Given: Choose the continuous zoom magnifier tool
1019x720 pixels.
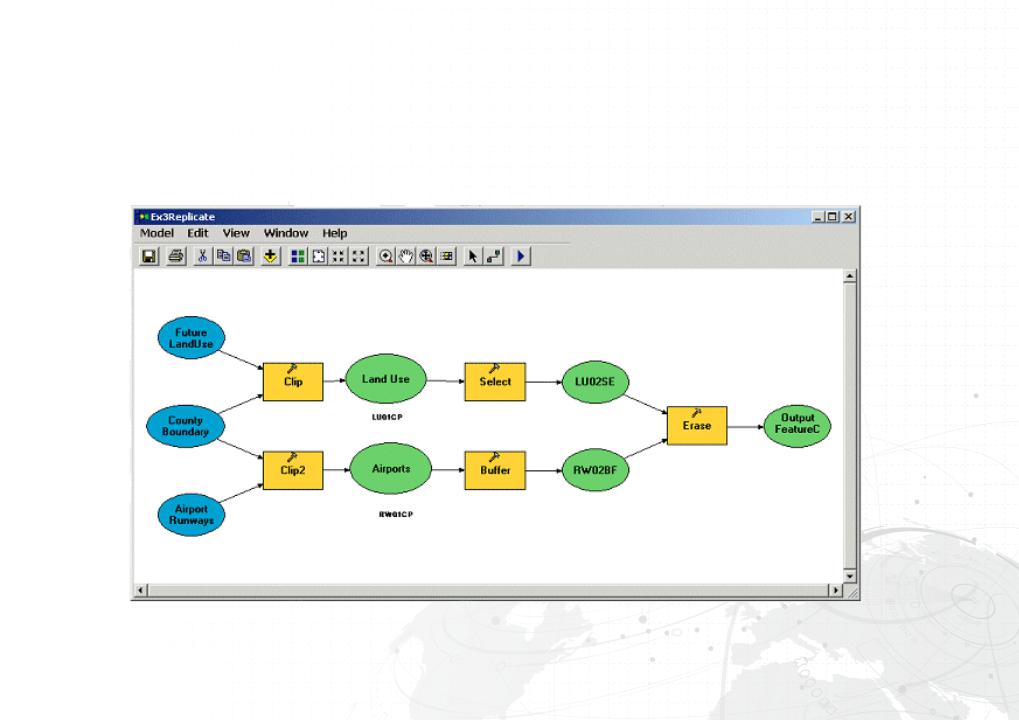Looking at the screenshot, I should [x=426, y=256].
